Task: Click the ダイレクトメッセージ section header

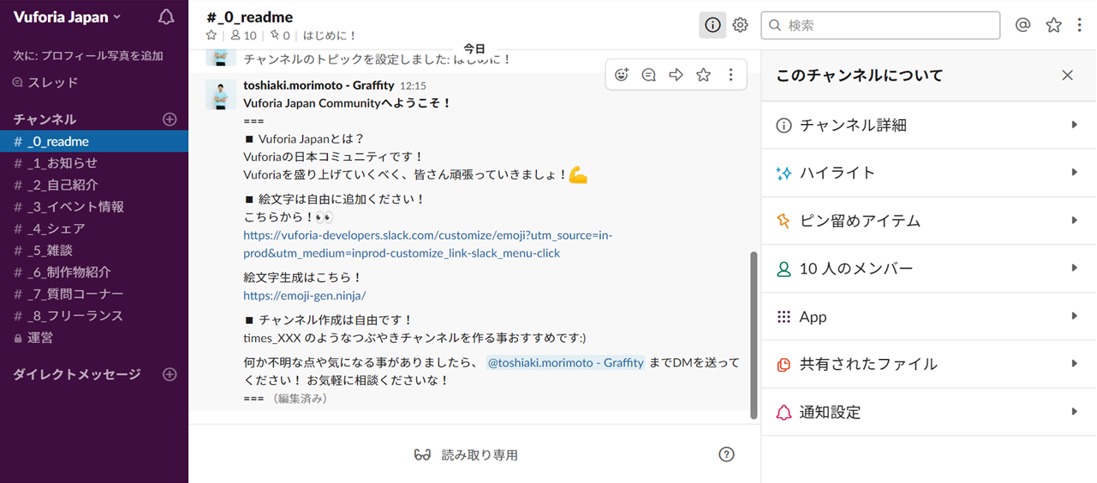Action: click(x=77, y=374)
